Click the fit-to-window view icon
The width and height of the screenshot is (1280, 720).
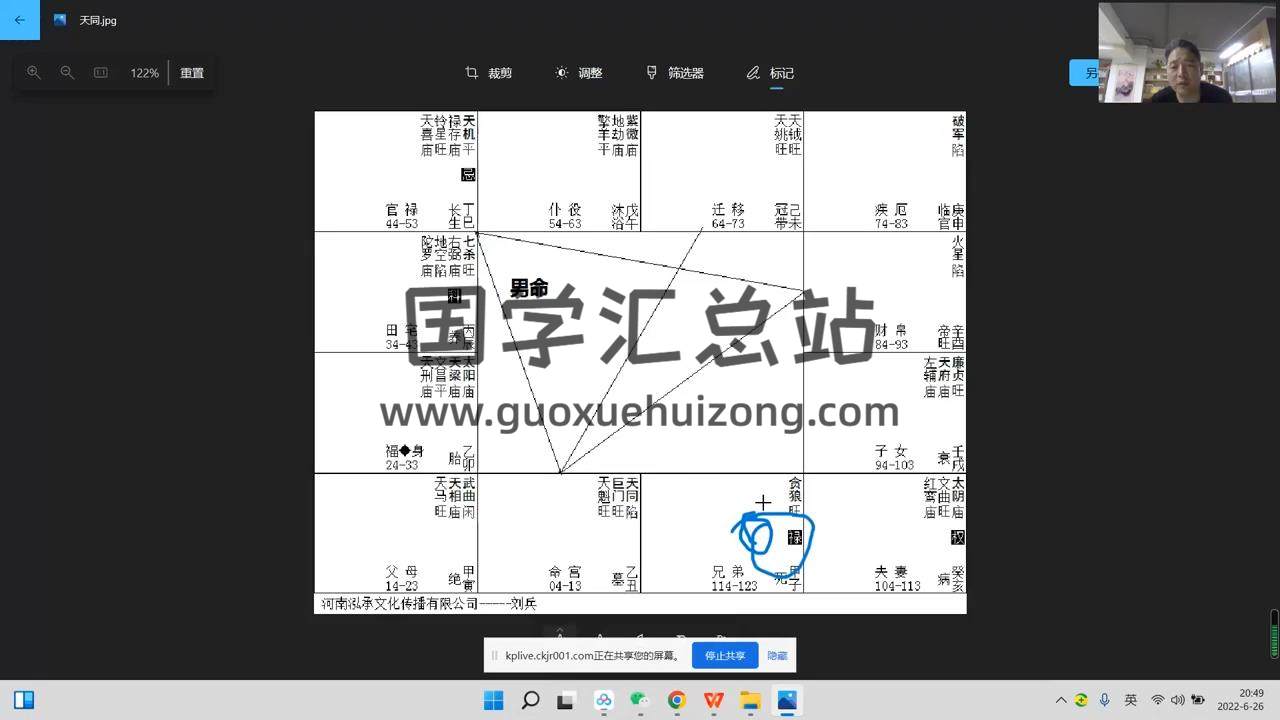(100, 73)
